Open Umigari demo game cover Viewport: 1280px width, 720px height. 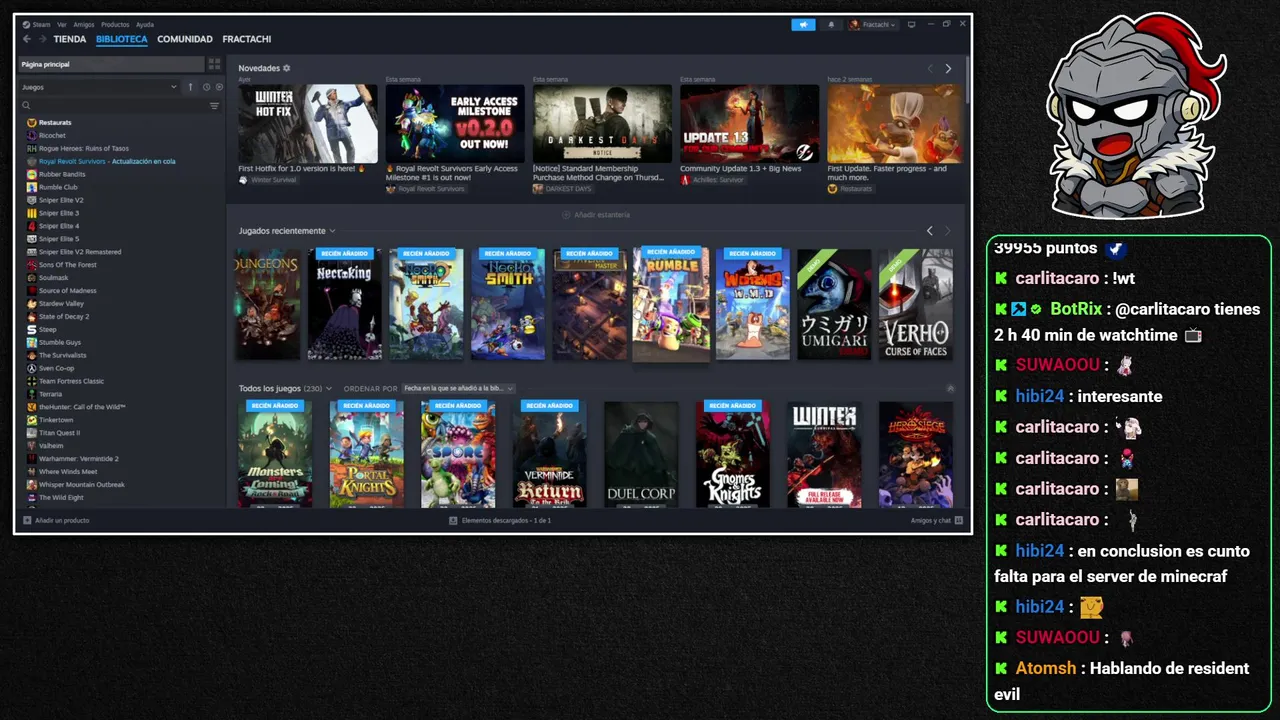834,304
